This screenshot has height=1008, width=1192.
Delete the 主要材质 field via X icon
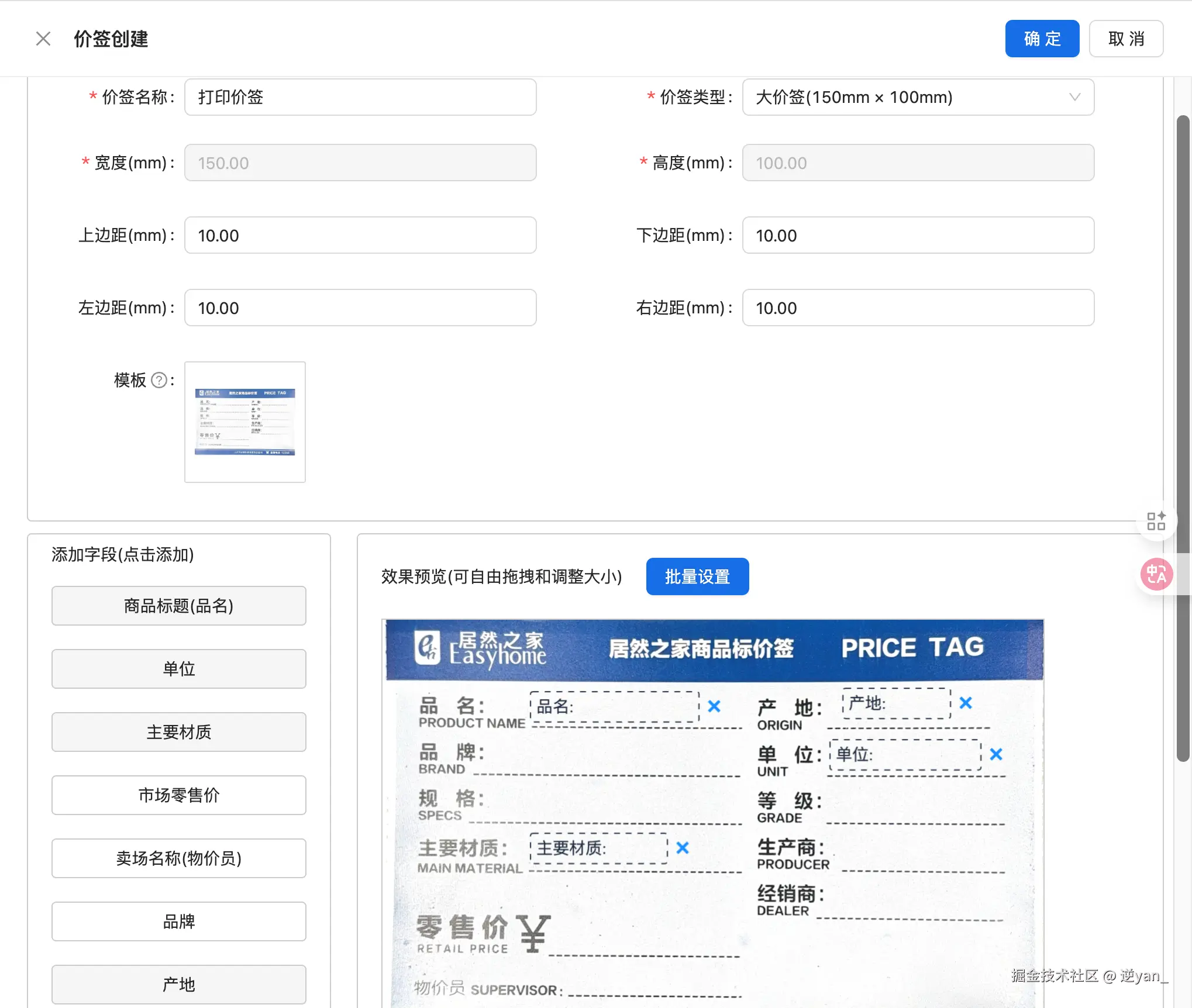pos(682,848)
